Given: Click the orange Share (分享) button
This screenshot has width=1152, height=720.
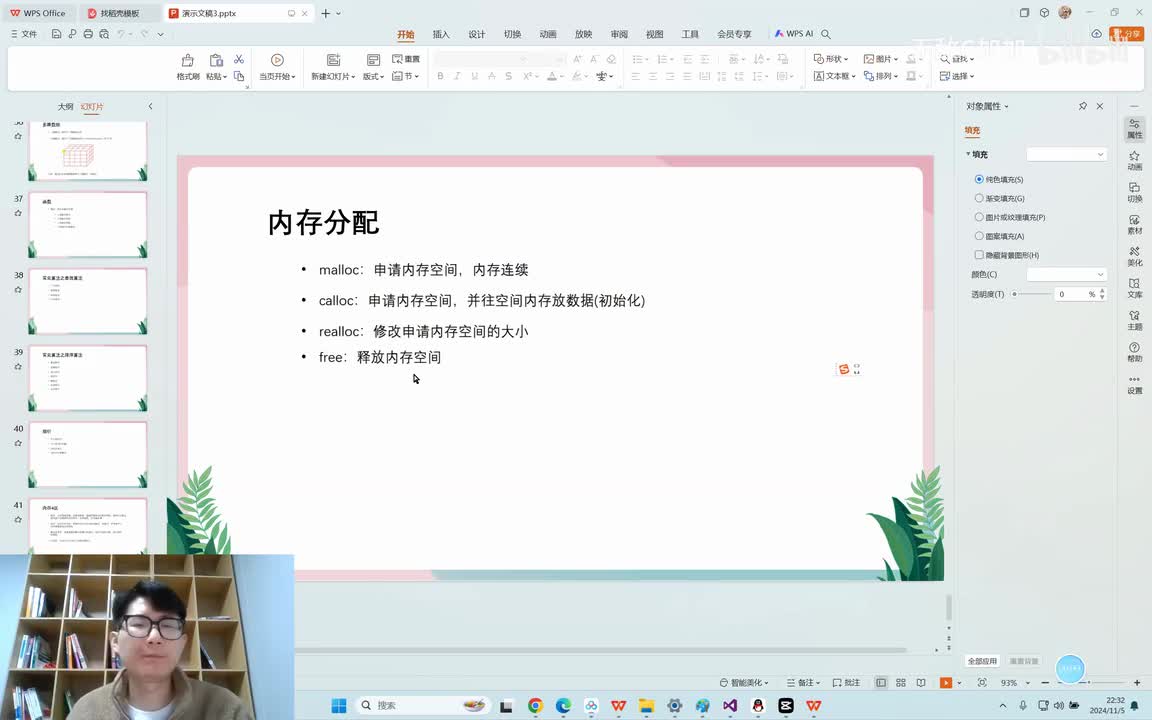Looking at the screenshot, I should (x=1126, y=34).
